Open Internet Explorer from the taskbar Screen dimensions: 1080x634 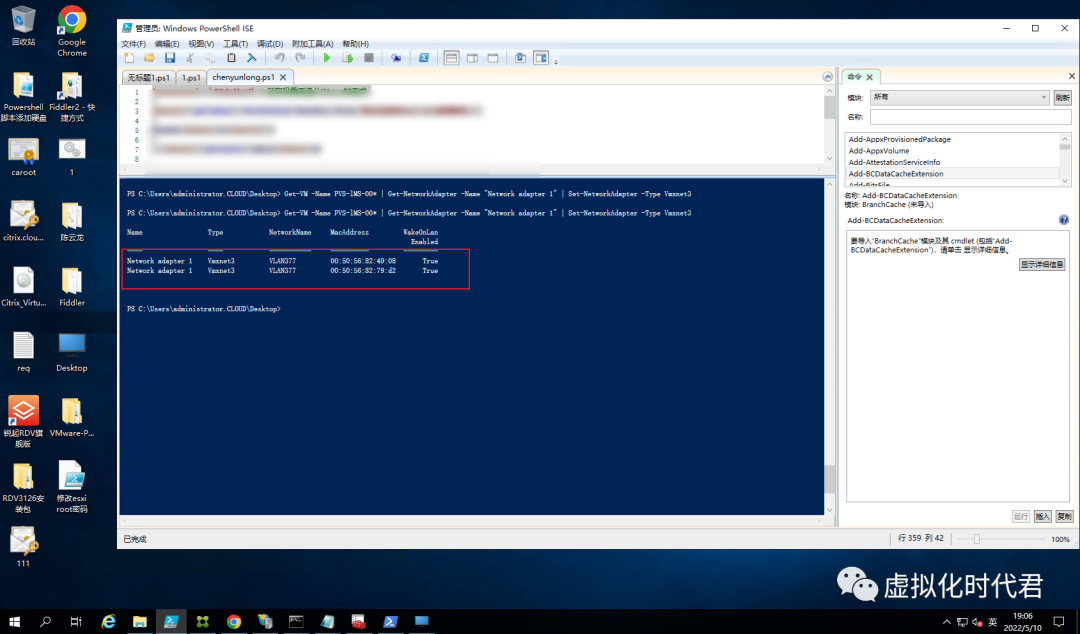point(109,622)
